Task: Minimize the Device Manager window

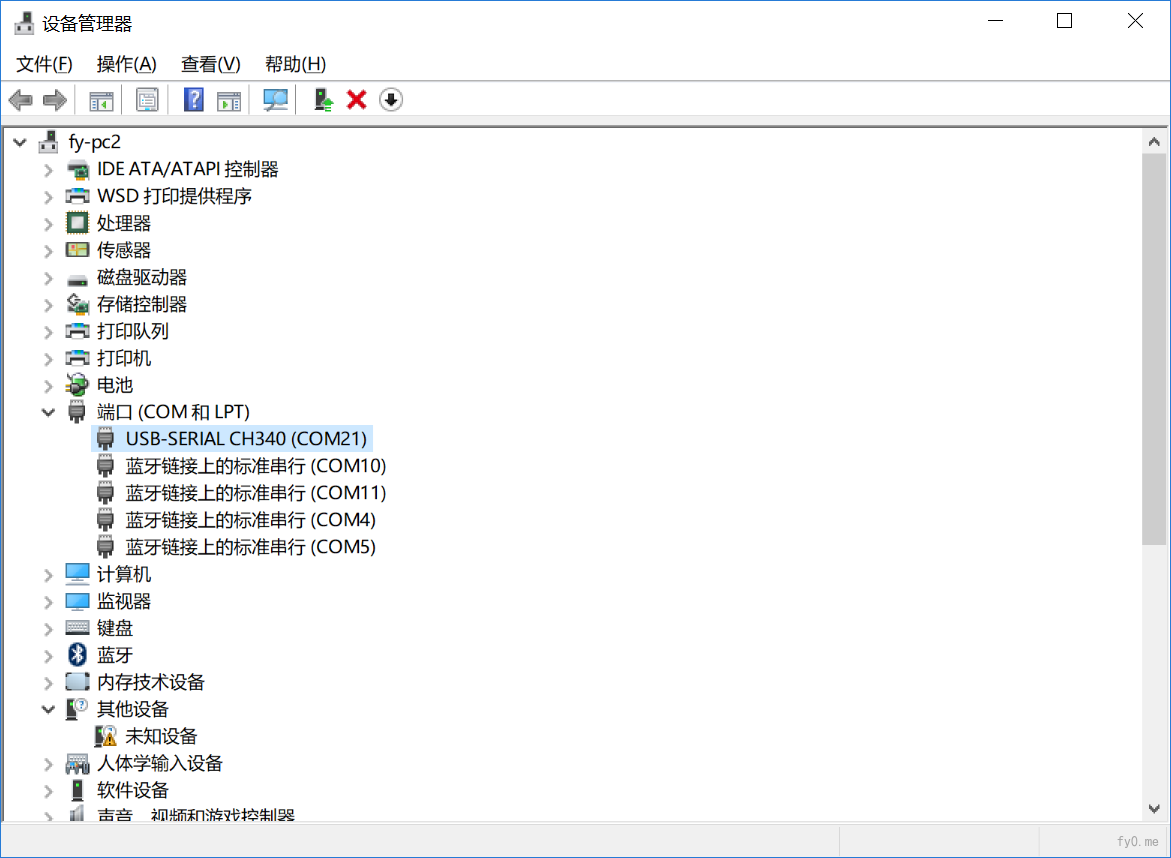Action: tap(995, 22)
